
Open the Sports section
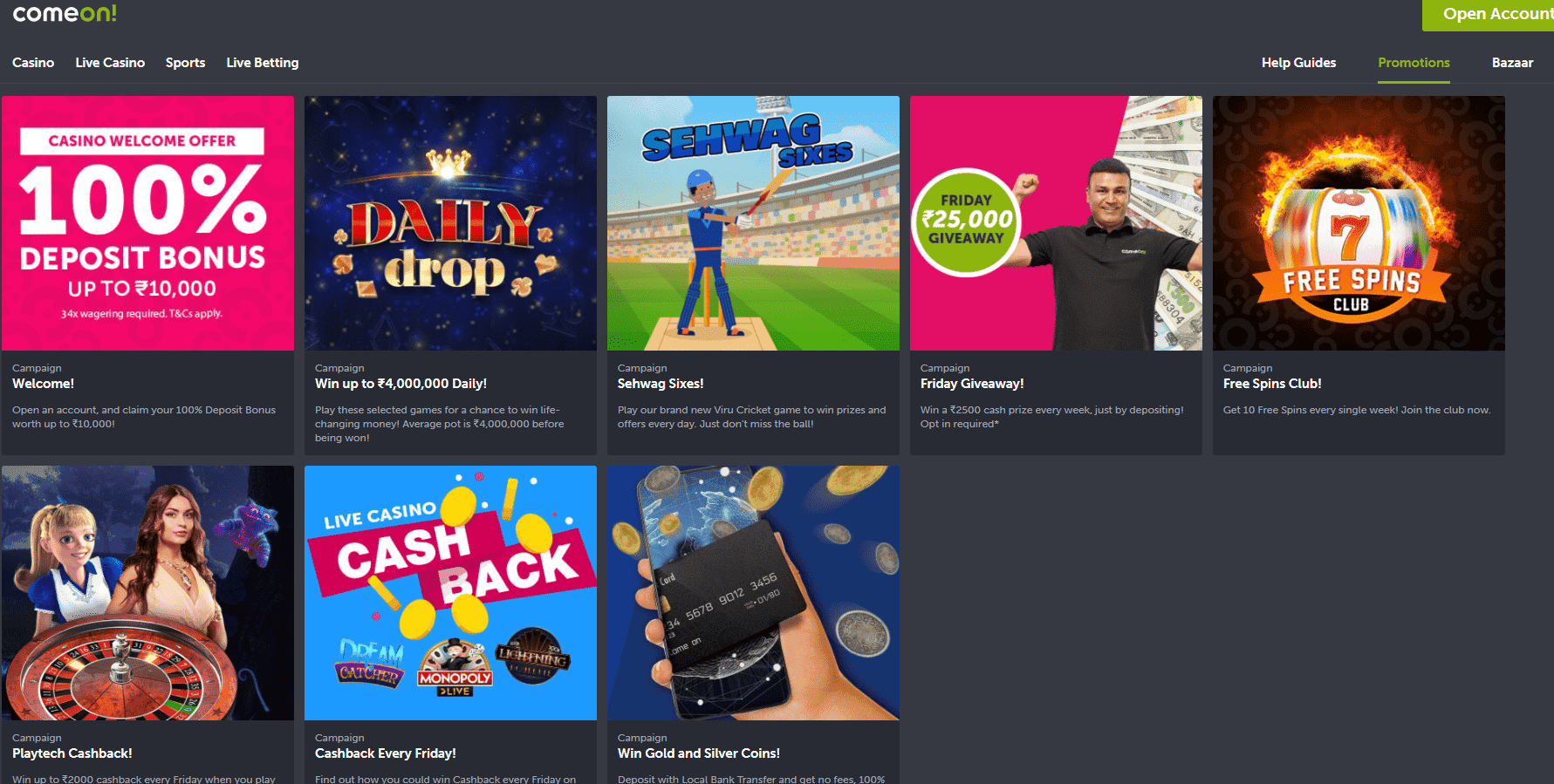185,63
